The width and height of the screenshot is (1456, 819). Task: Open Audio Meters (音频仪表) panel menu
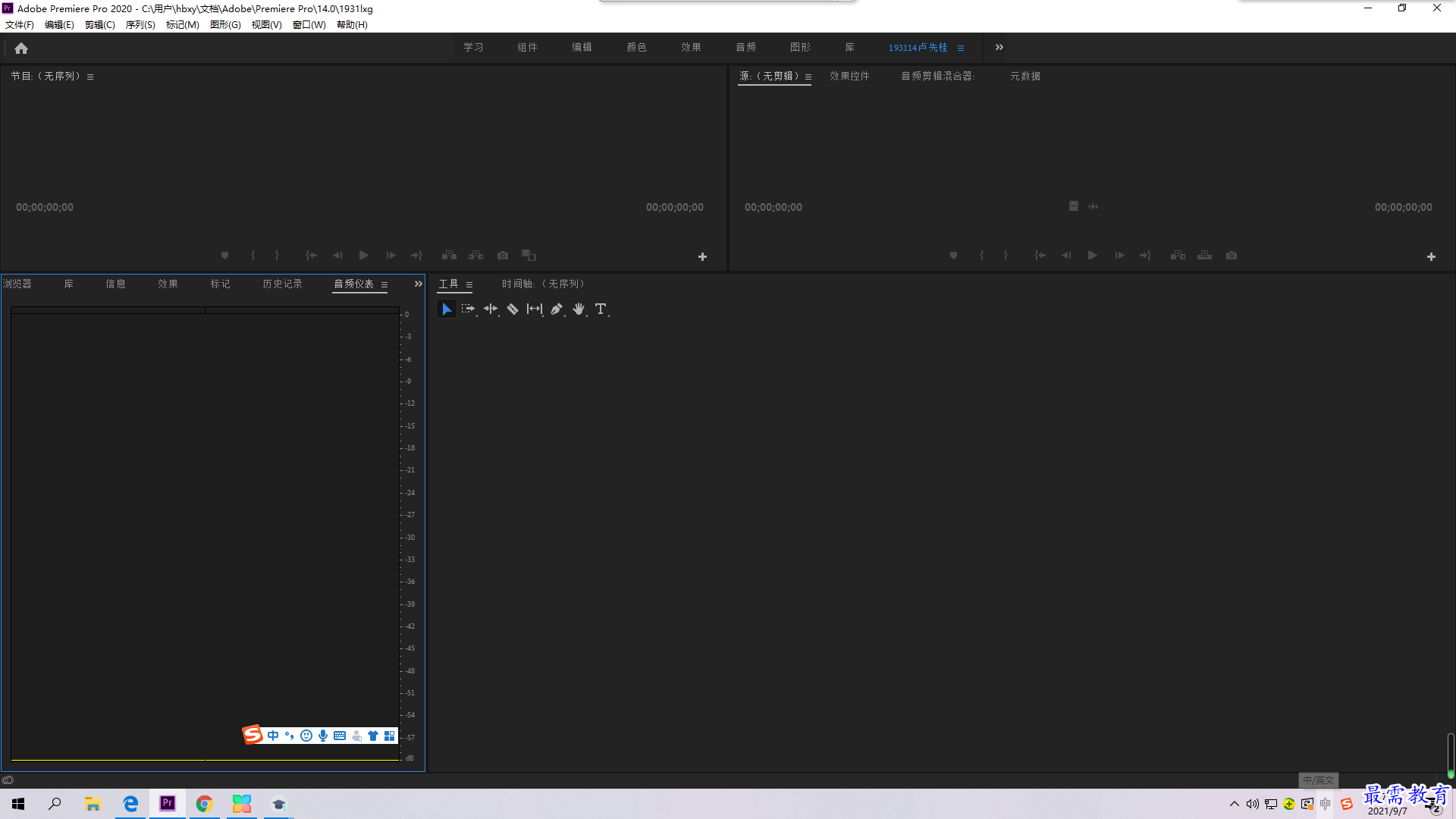click(x=384, y=285)
